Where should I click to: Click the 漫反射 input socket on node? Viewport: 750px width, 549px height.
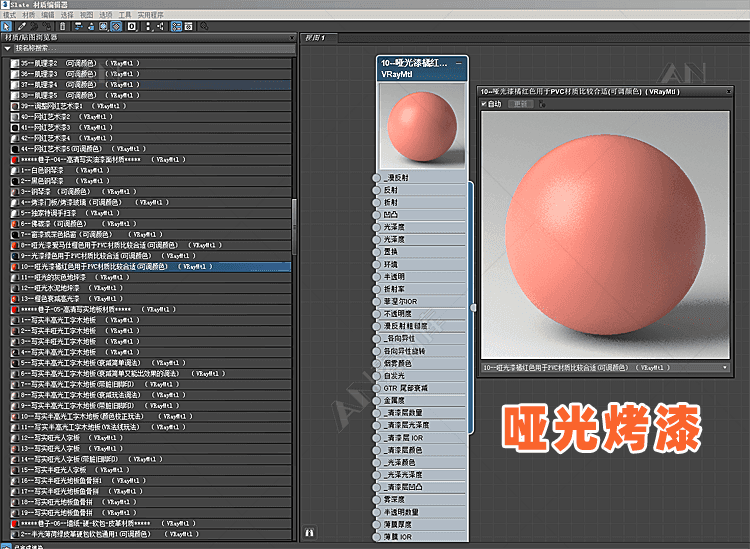(376, 177)
